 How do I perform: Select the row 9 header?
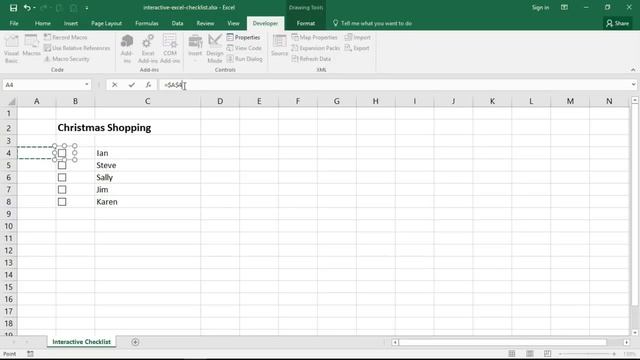[9, 214]
